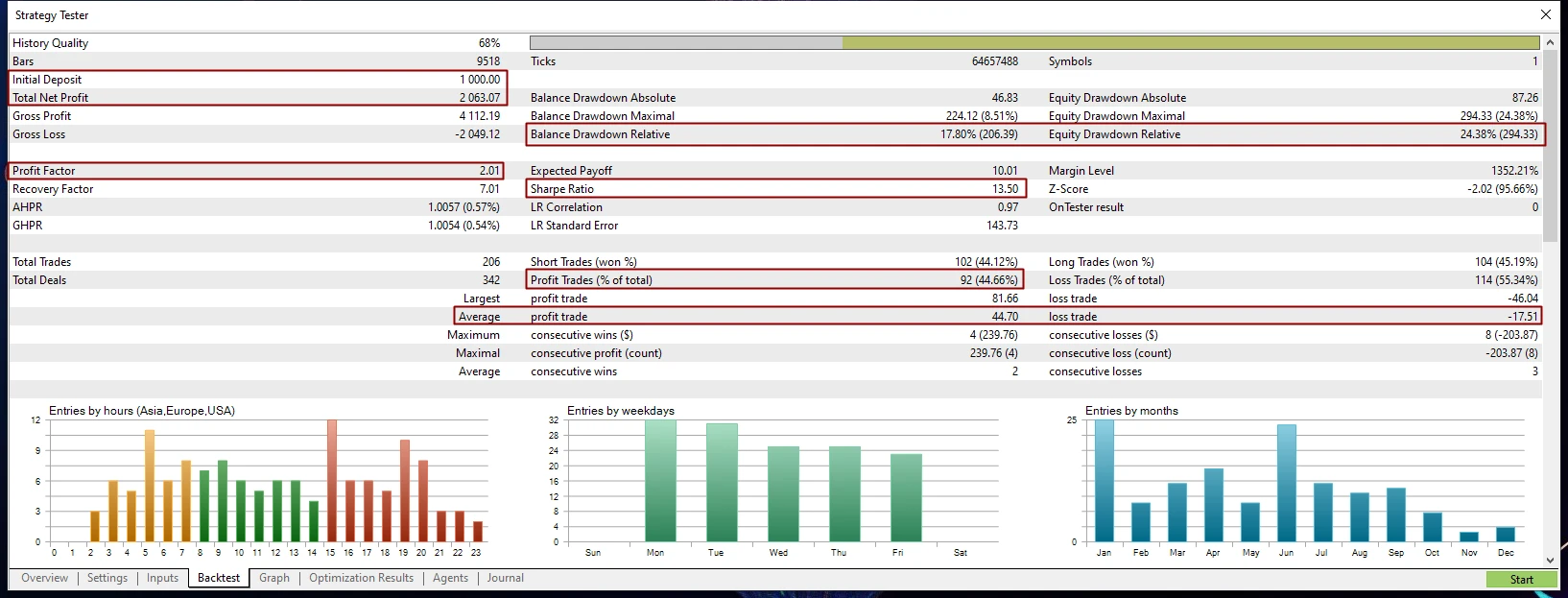Select the Backtest tab
1568x598 pixels.
point(219,578)
